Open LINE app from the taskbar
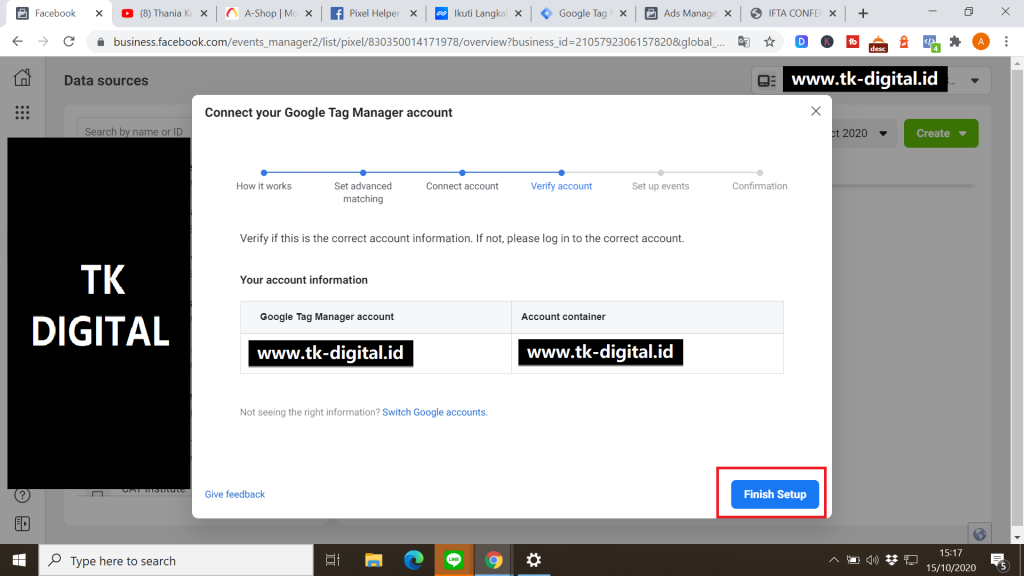This screenshot has height=576, width=1024. (453, 560)
